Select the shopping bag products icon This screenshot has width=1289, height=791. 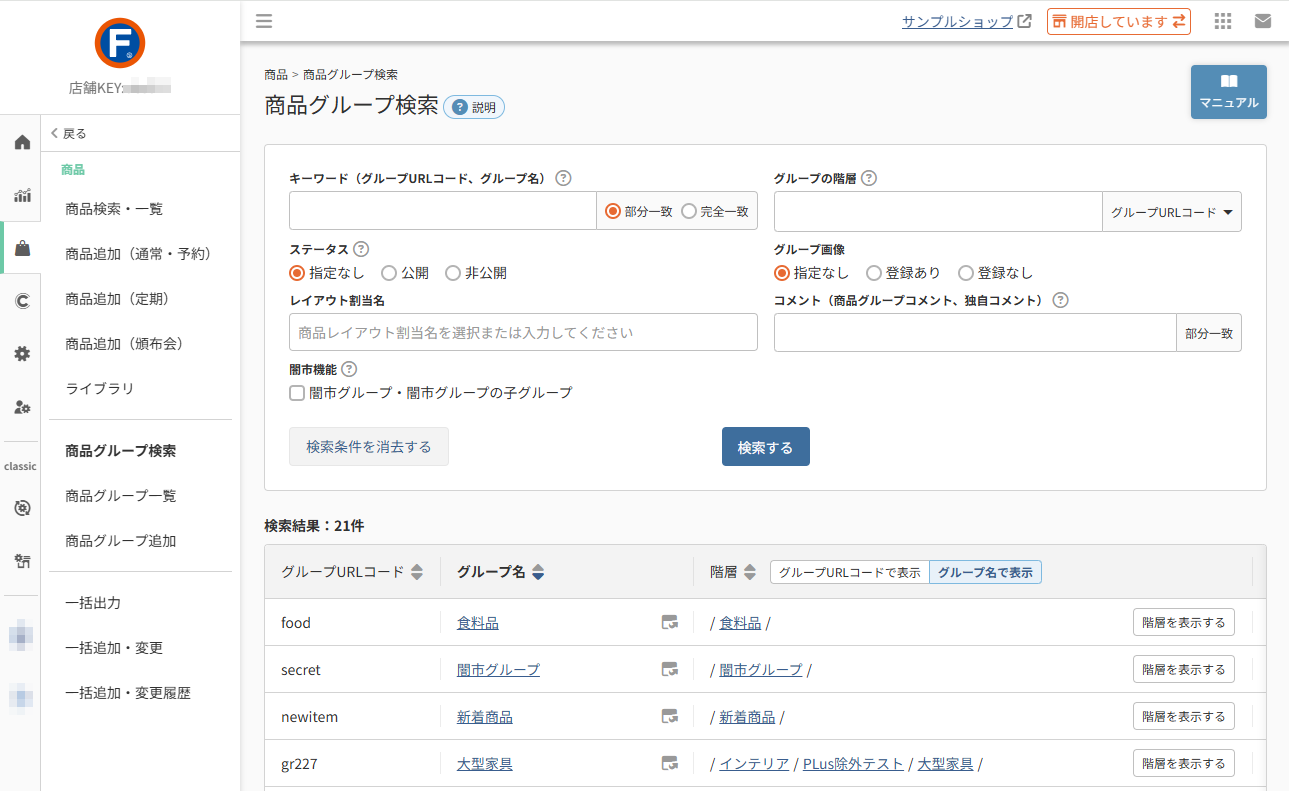(22, 248)
